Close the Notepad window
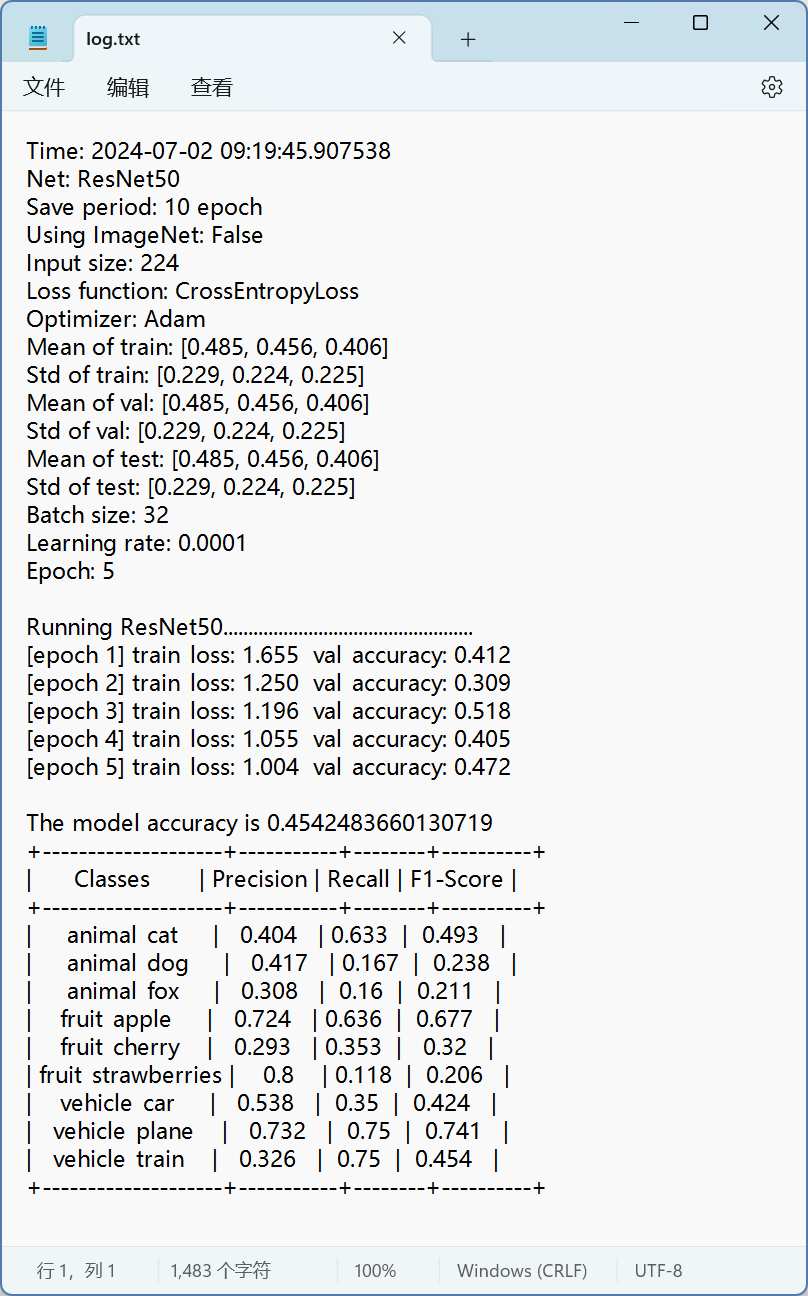 [x=771, y=23]
